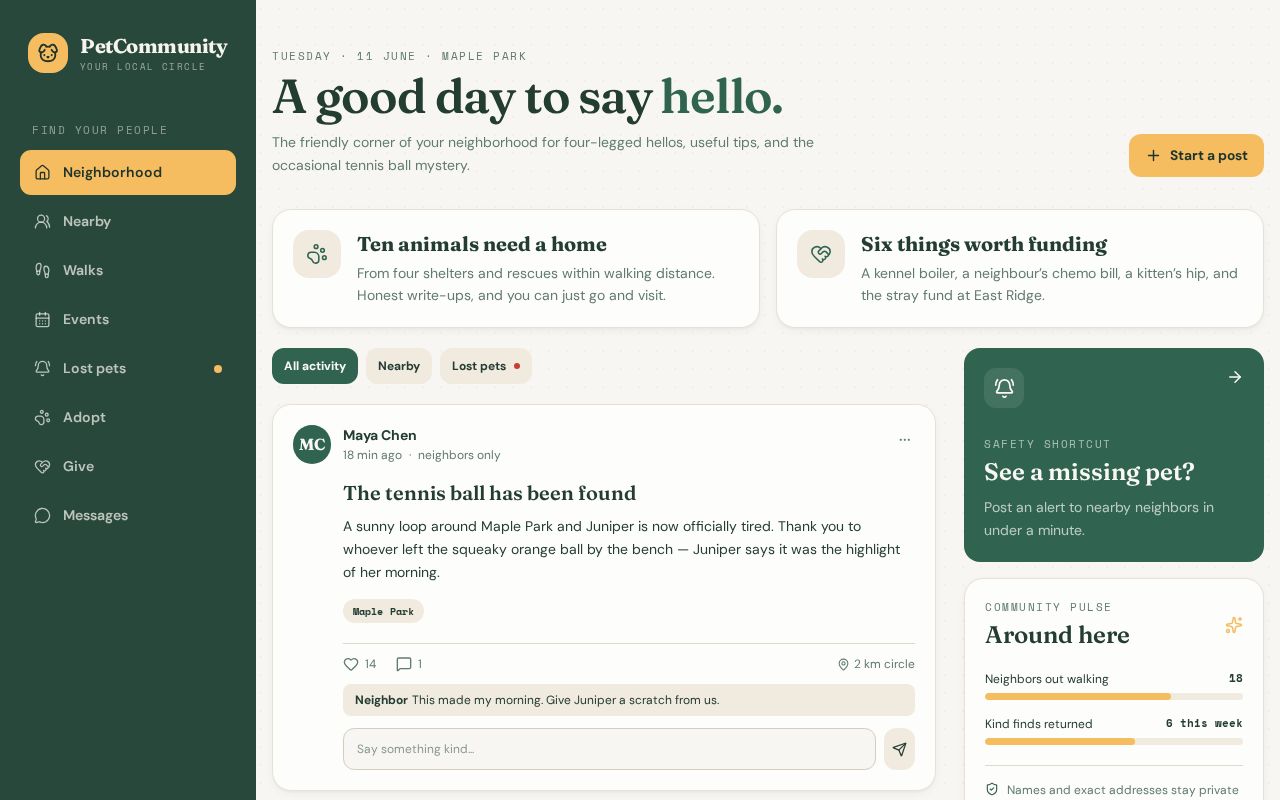Switch to the Lost pets feed filter tab
This screenshot has width=1280, height=800.
pos(486,366)
